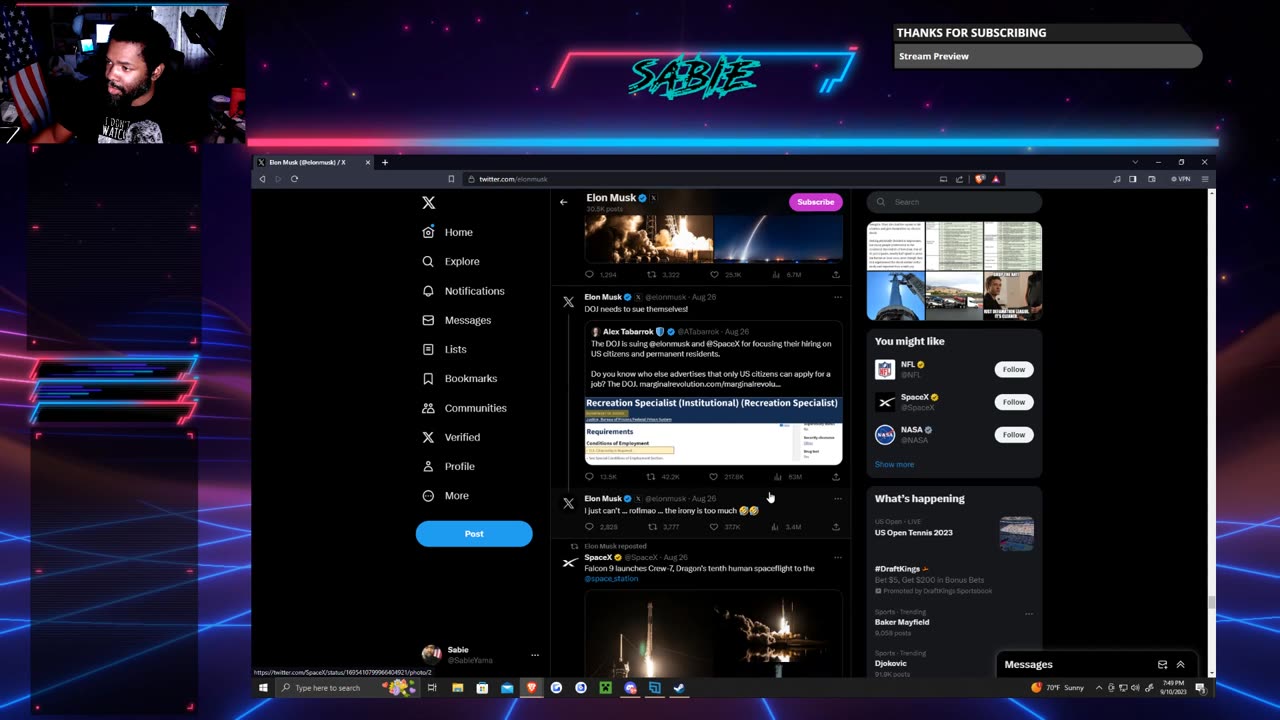Reply to the rofimao irony tweet
The width and height of the screenshot is (1280, 720).
(x=589, y=526)
